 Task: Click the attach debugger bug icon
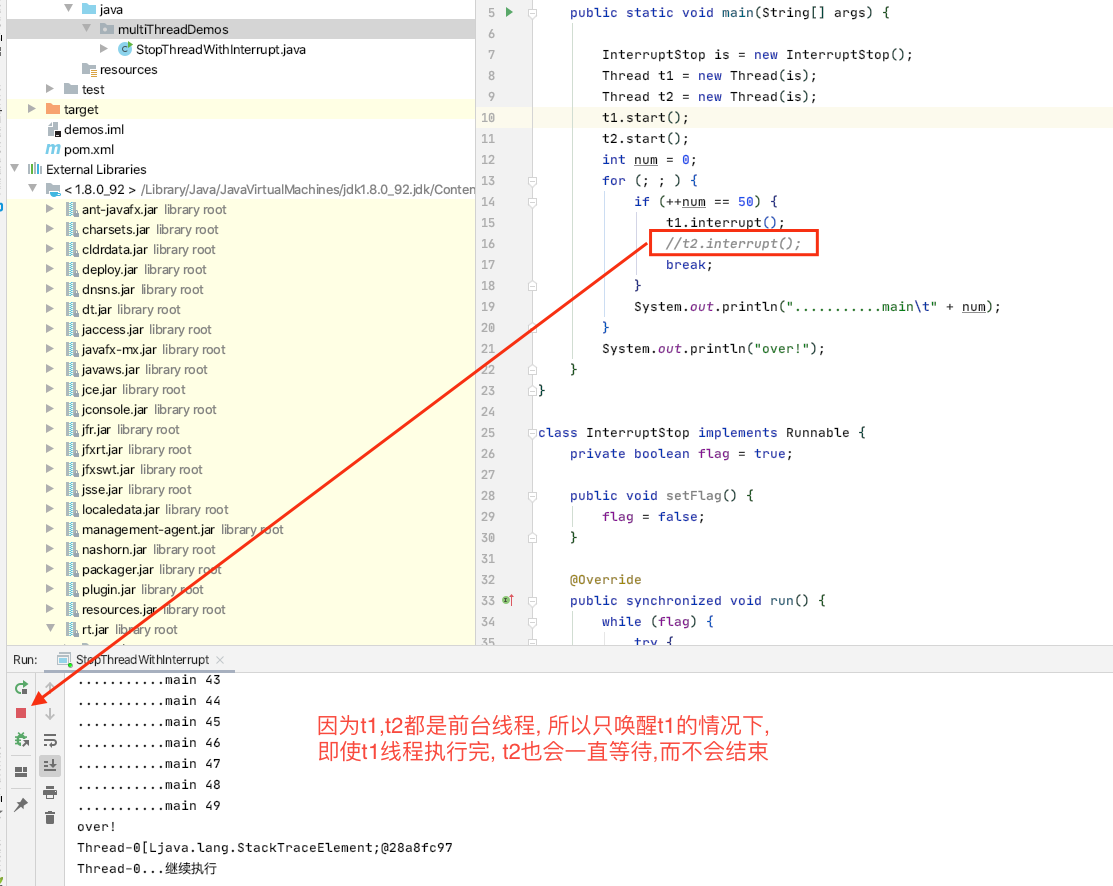point(21,739)
